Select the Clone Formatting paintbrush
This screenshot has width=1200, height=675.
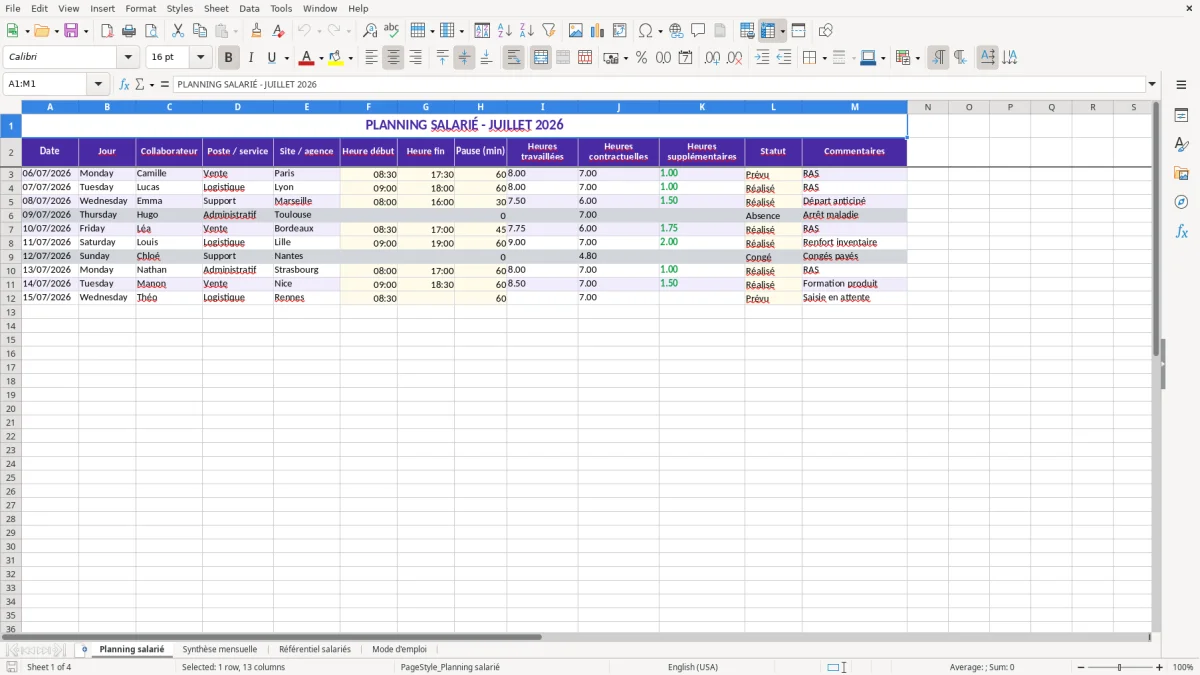(x=257, y=31)
